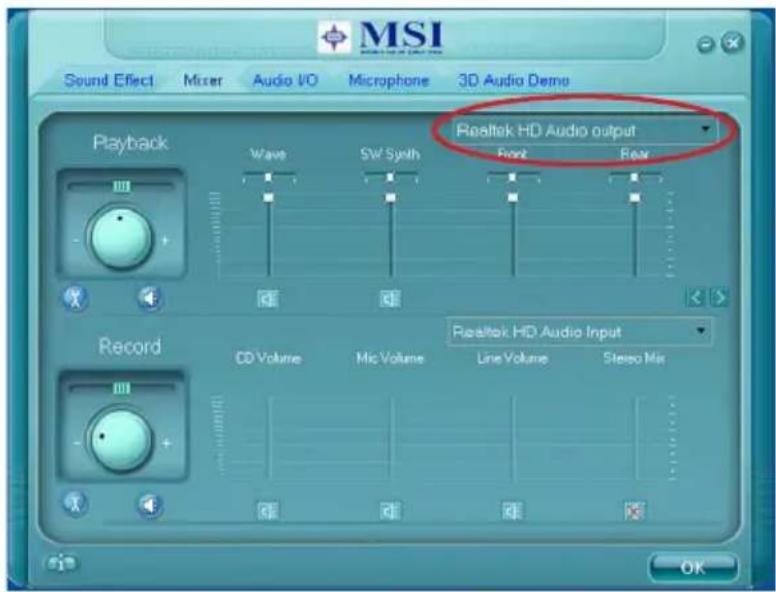Expand the Realtek HD Audio output dropdown
This screenshot has width=776, height=592.
click(x=584, y=130)
